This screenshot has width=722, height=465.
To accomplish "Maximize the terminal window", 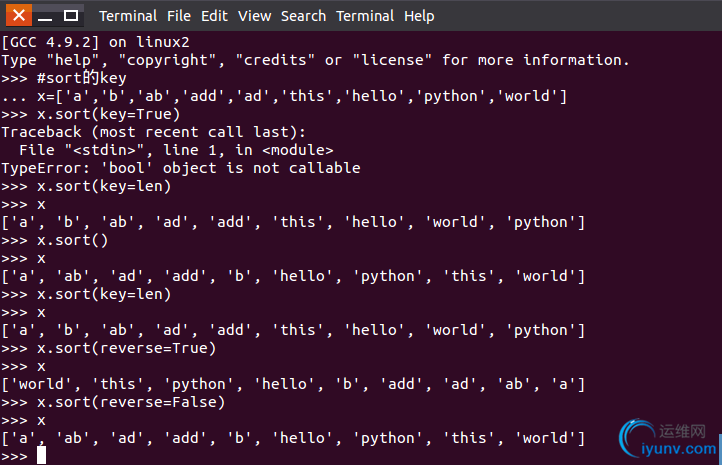I will click(70, 16).
